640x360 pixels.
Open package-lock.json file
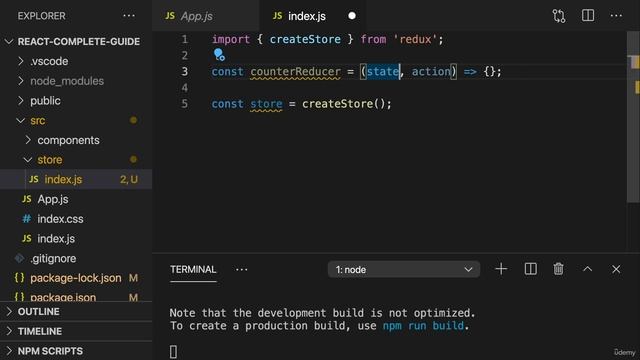76,278
